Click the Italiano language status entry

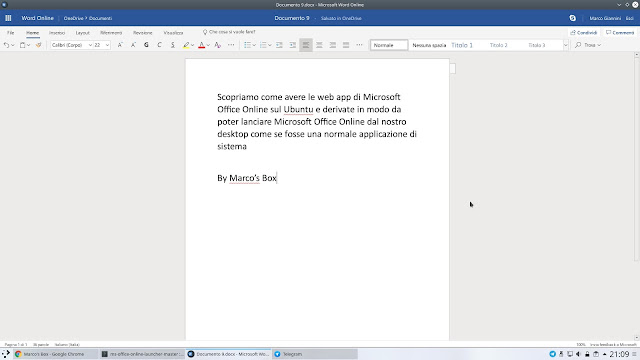tap(67, 344)
